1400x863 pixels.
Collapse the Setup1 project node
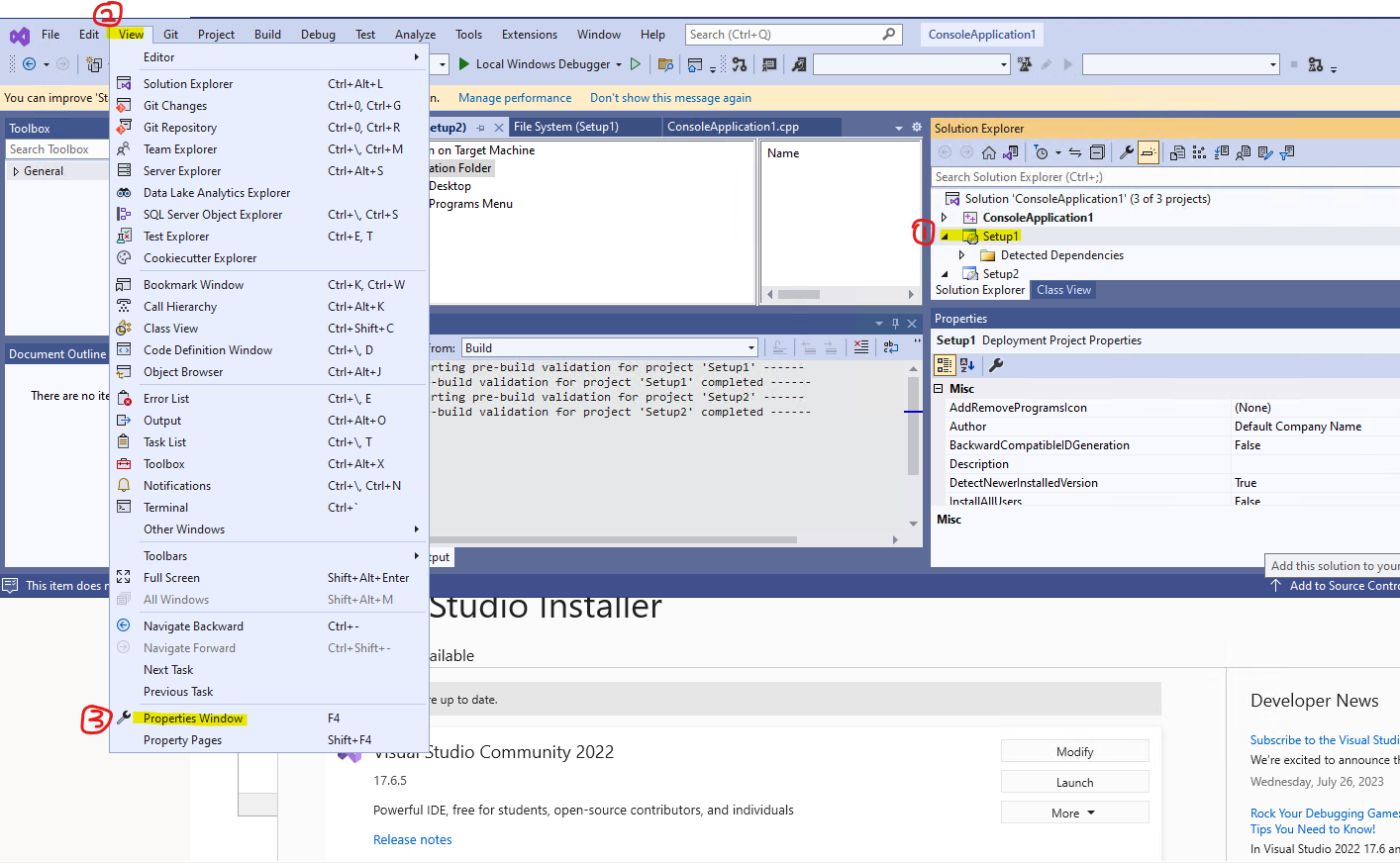(x=945, y=237)
